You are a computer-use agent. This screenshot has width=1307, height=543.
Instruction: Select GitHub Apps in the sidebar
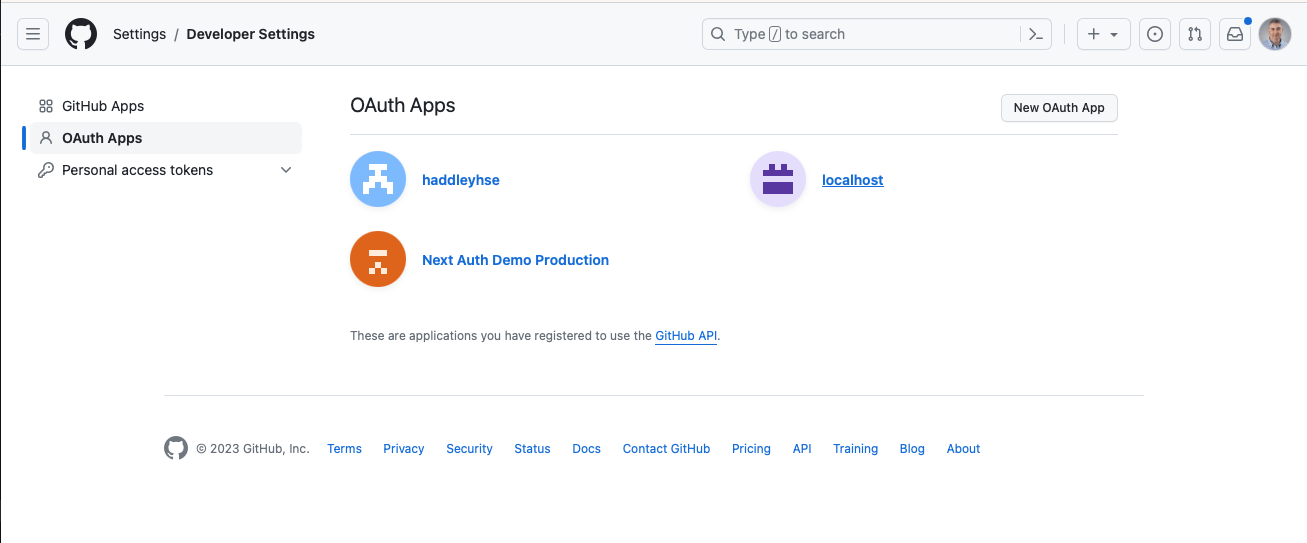[103, 106]
